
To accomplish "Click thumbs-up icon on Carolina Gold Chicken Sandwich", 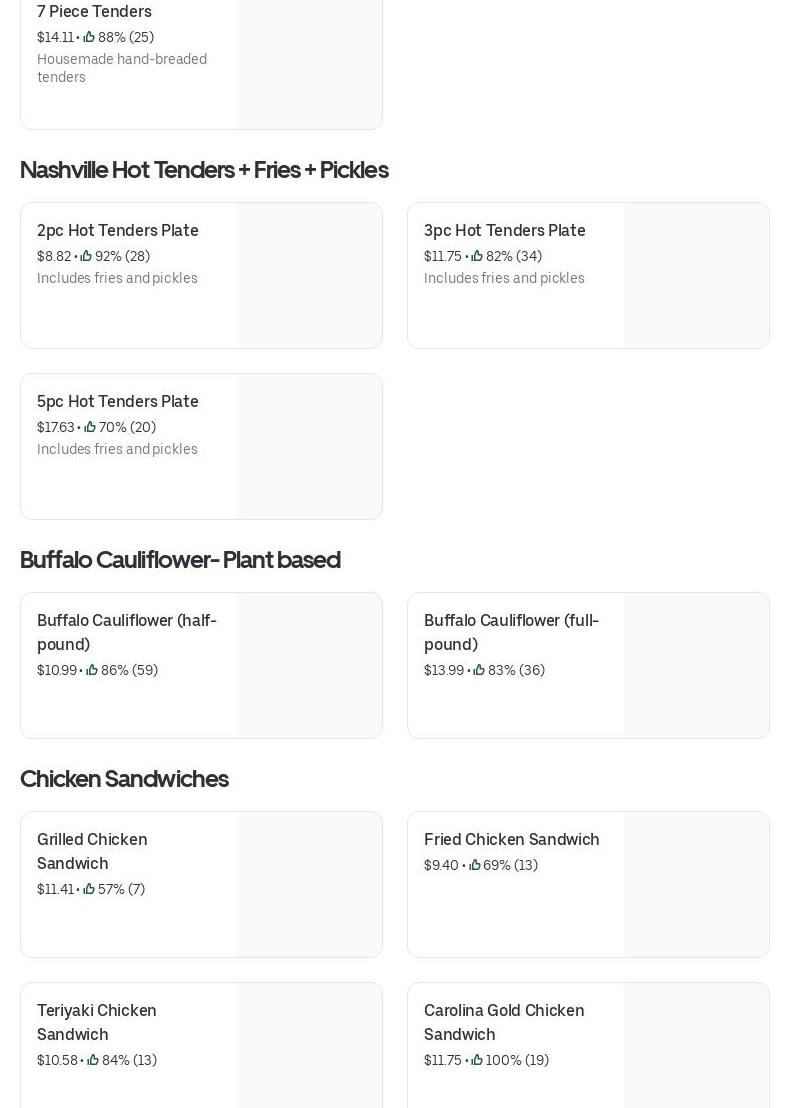I will pyautogui.click(x=477, y=1060).
